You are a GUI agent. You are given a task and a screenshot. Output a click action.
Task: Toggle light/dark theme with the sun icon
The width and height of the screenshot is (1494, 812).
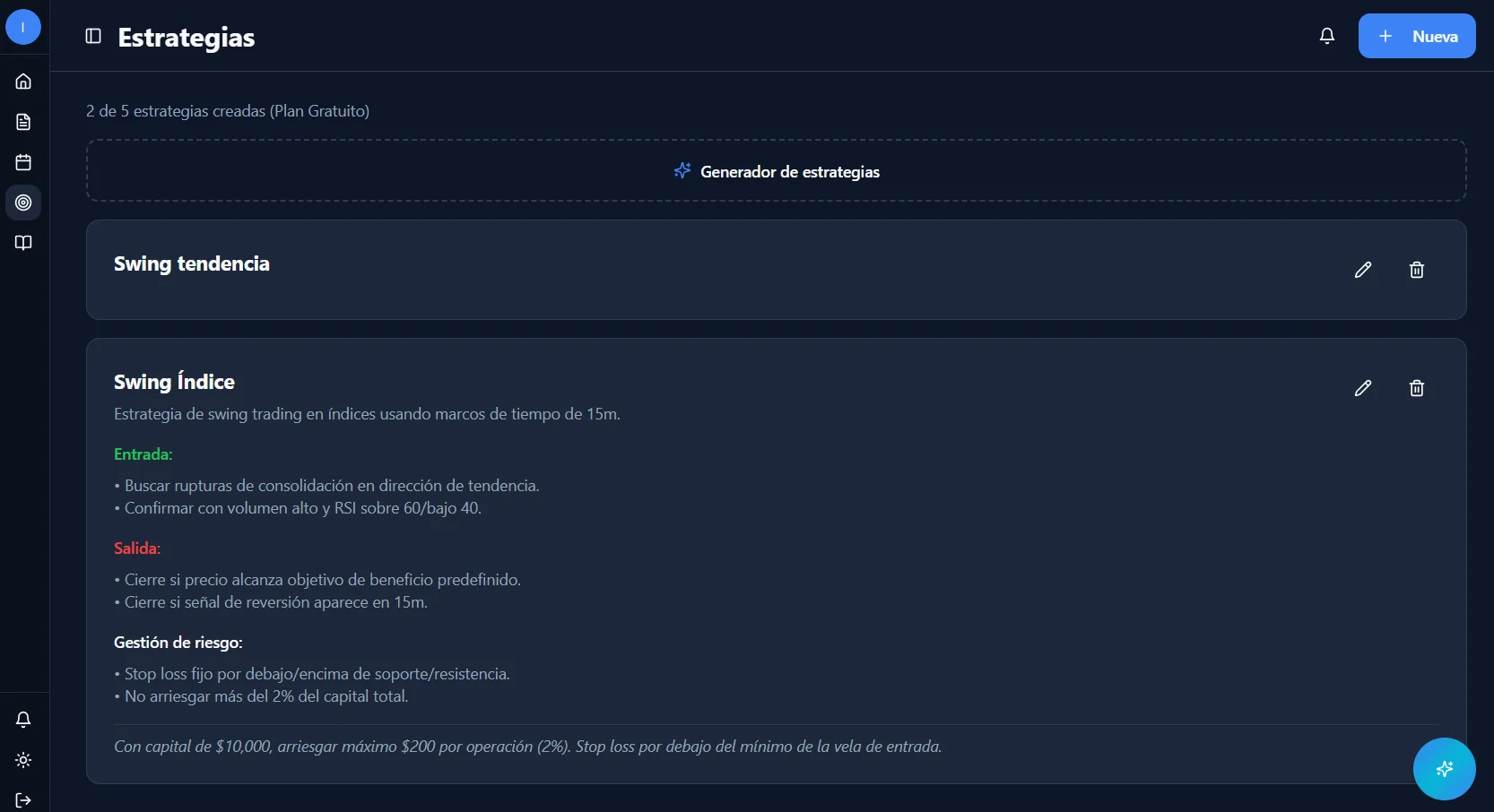pyautogui.click(x=23, y=760)
